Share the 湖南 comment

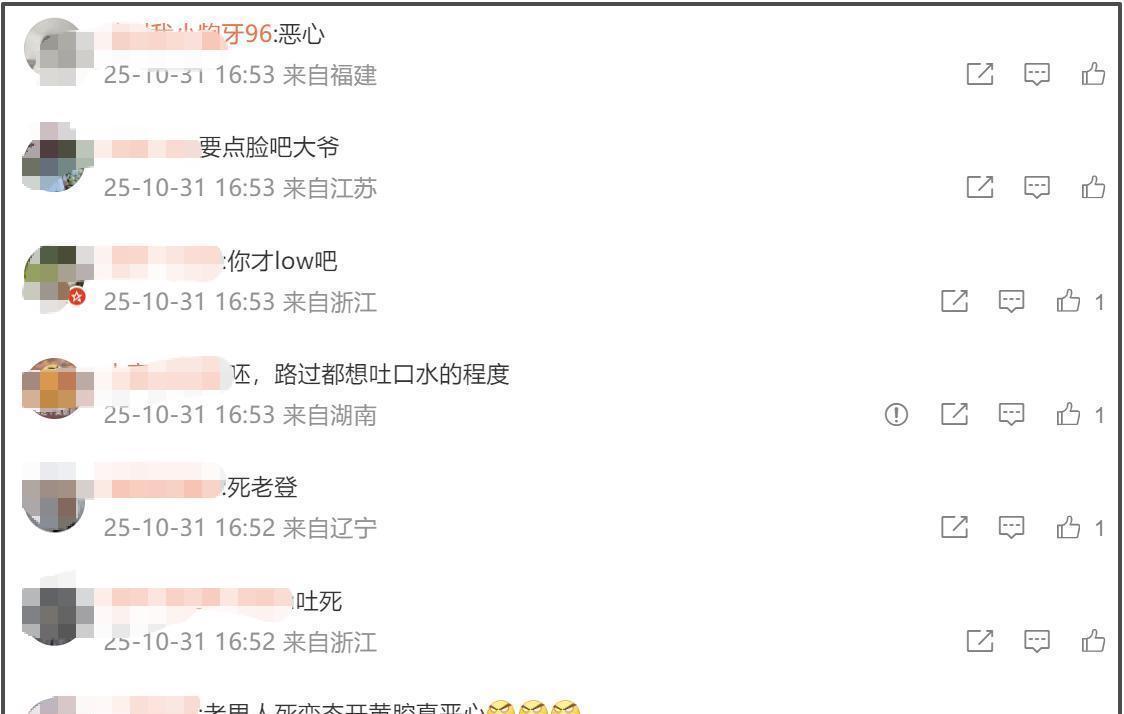click(x=954, y=414)
